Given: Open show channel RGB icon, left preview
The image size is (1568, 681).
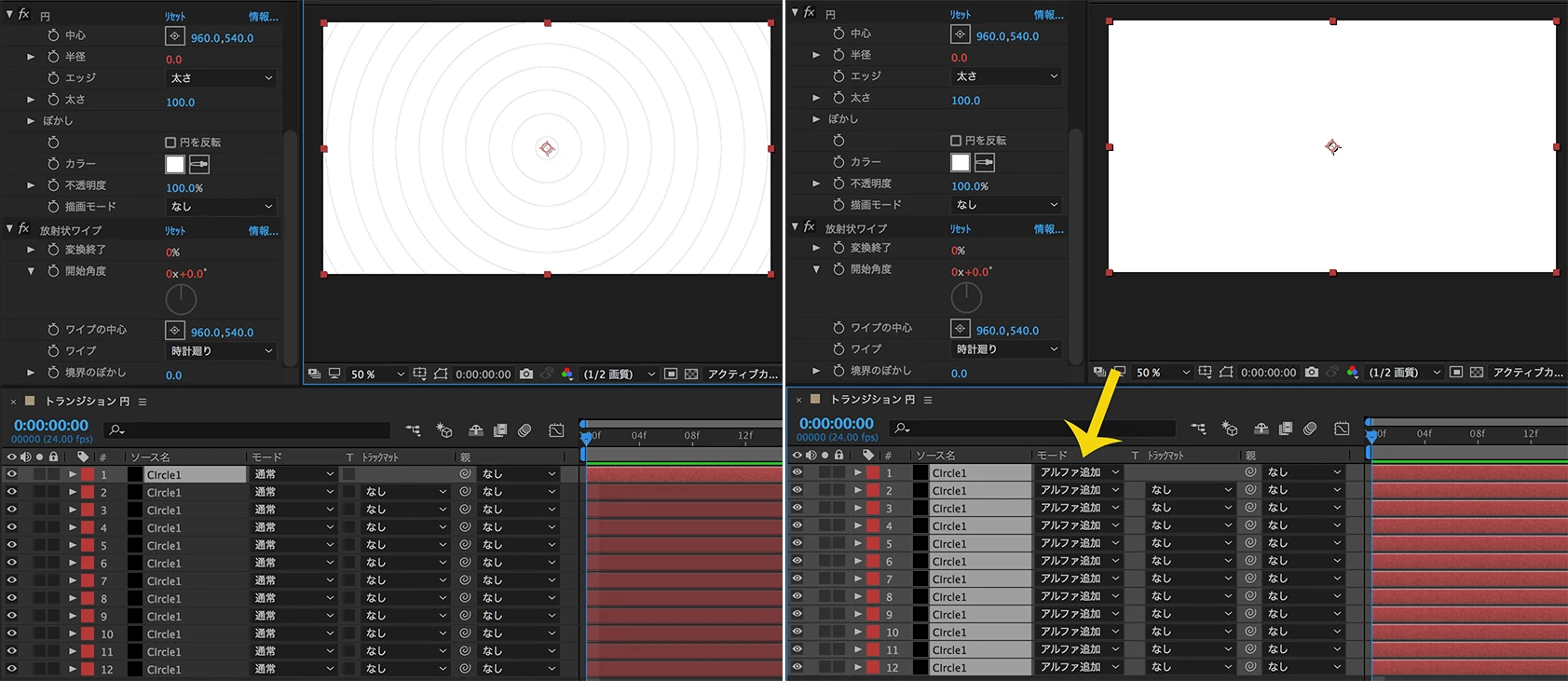Looking at the screenshot, I should [566, 374].
